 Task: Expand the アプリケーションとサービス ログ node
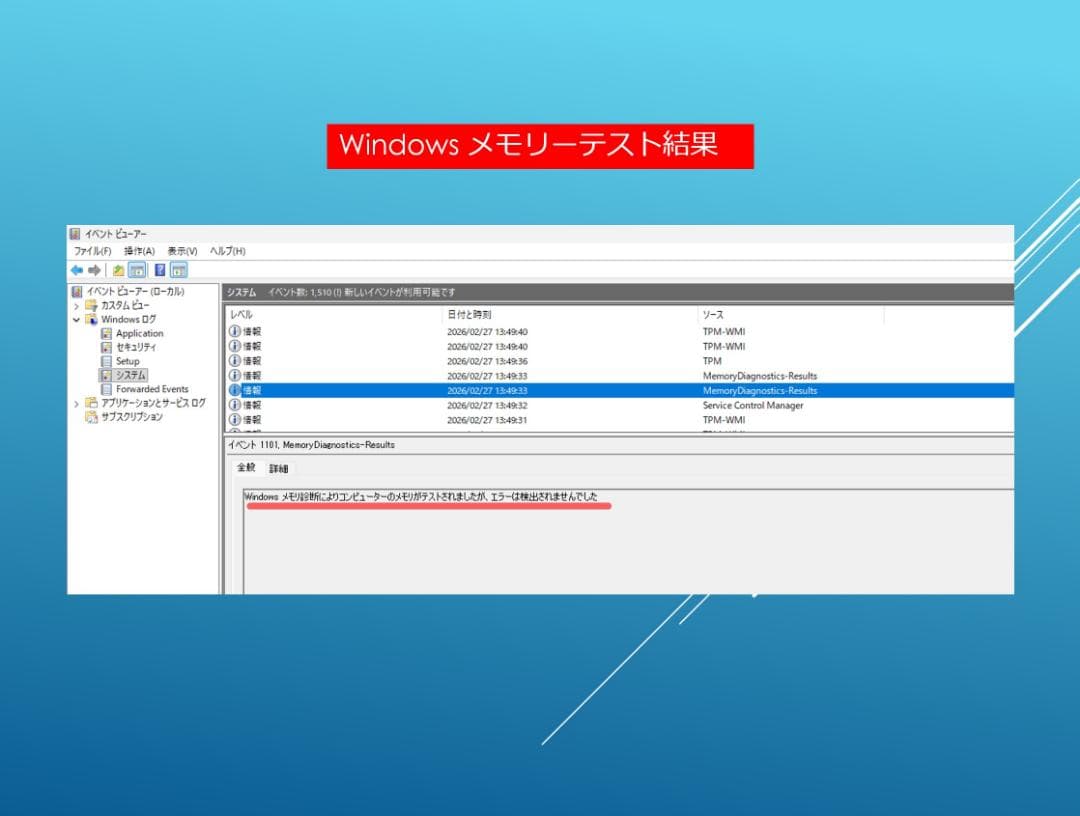[76, 404]
